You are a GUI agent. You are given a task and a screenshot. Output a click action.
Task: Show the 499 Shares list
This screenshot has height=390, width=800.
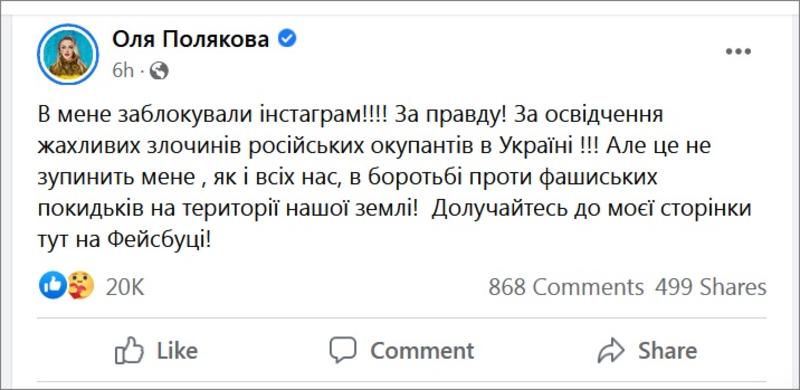tap(711, 287)
